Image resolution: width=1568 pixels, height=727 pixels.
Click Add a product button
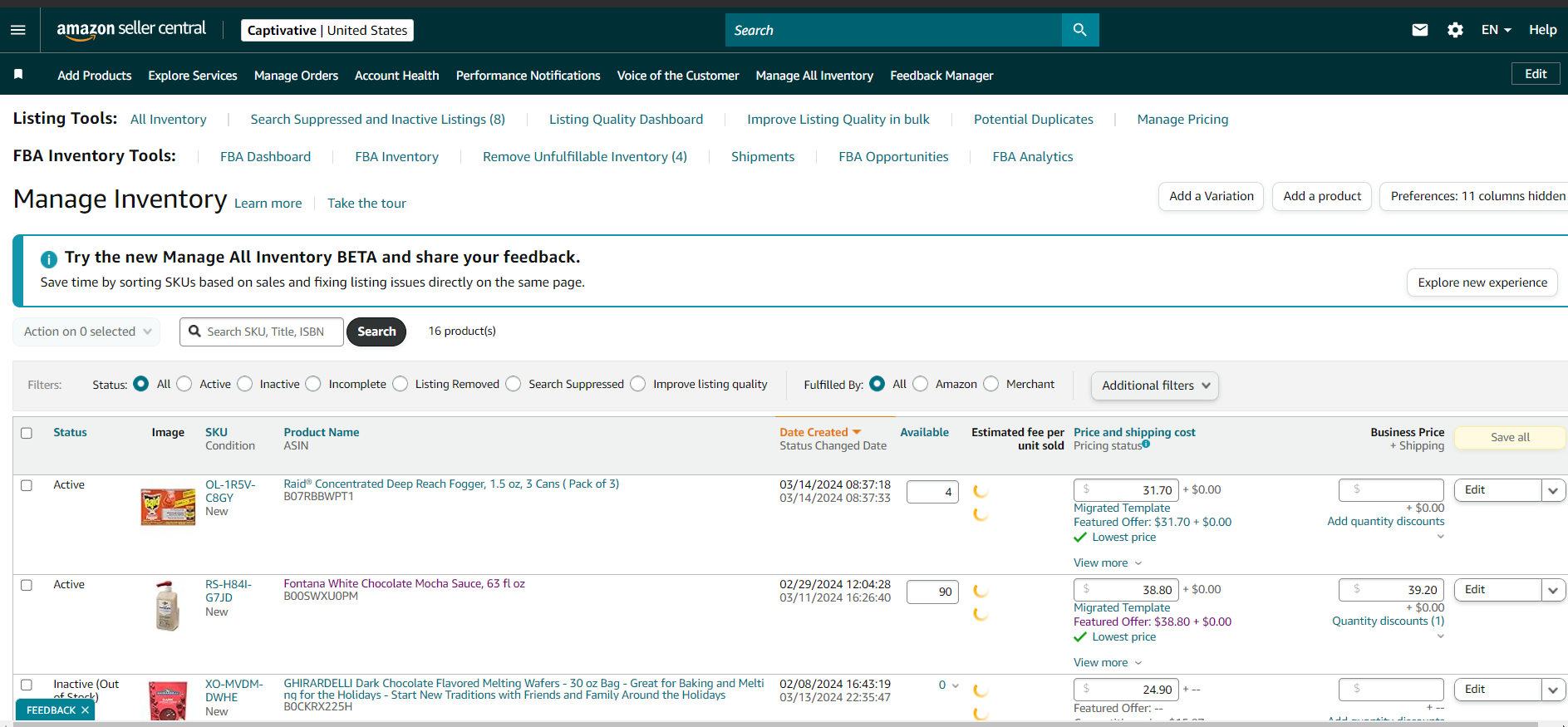(x=1322, y=196)
